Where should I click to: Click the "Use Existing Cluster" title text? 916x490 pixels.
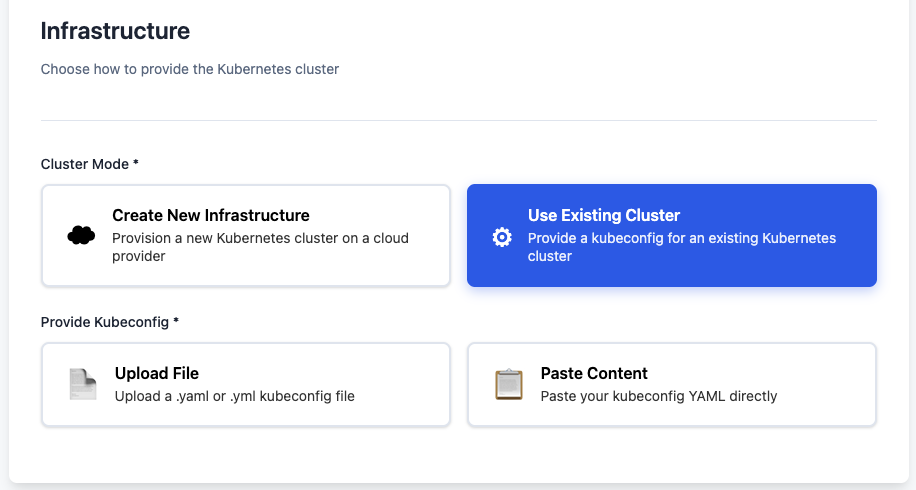pyautogui.click(x=603, y=215)
